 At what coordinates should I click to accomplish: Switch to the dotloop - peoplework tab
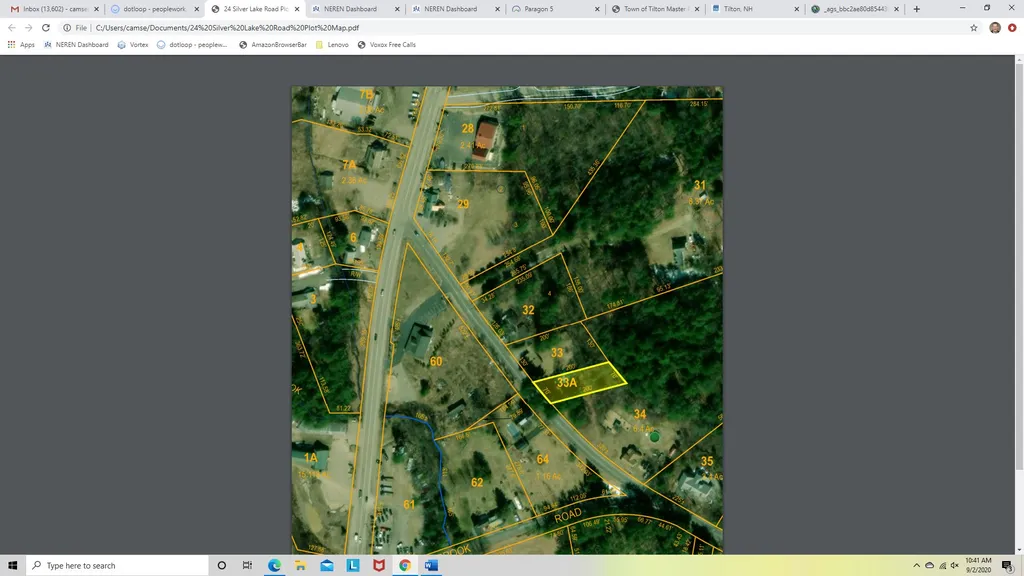(x=155, y=9)
